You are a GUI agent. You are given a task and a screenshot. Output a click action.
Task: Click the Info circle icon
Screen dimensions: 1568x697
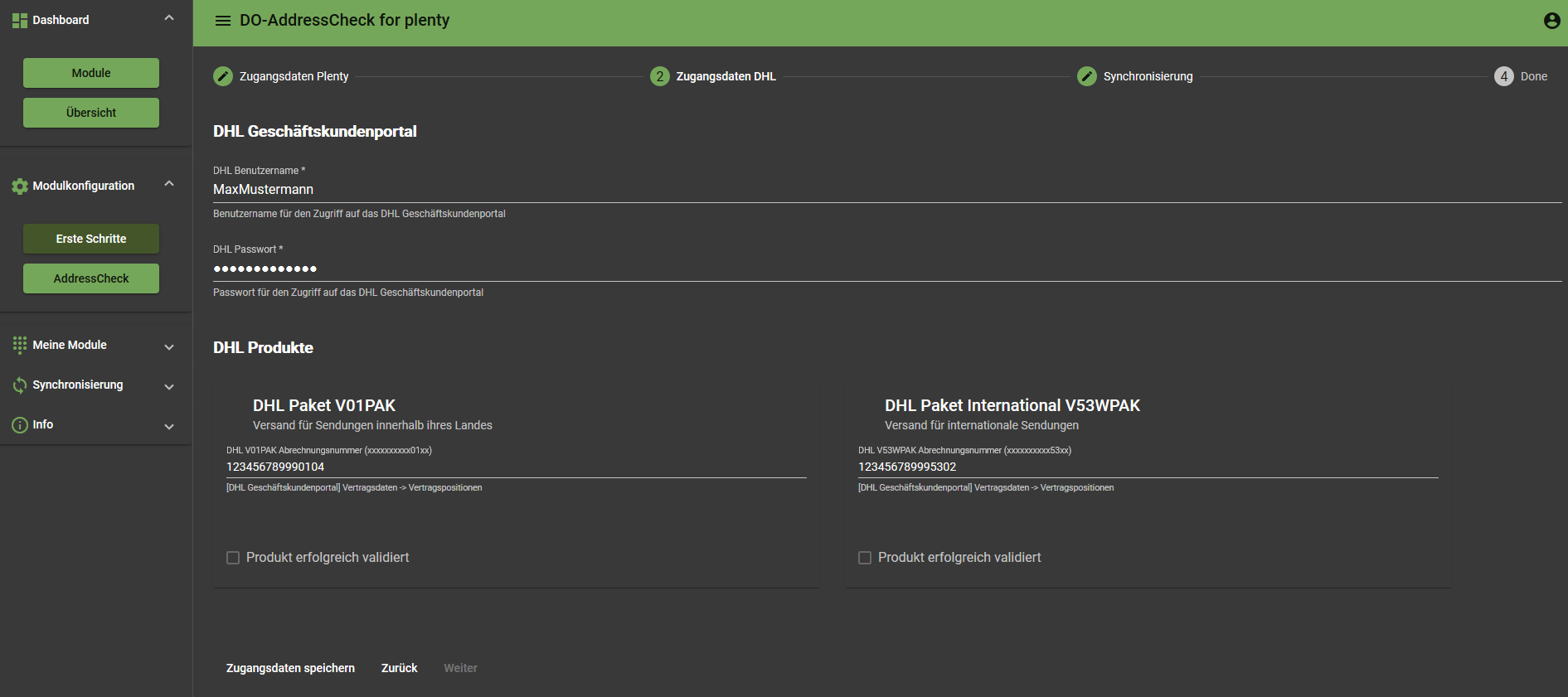(20, 425)
